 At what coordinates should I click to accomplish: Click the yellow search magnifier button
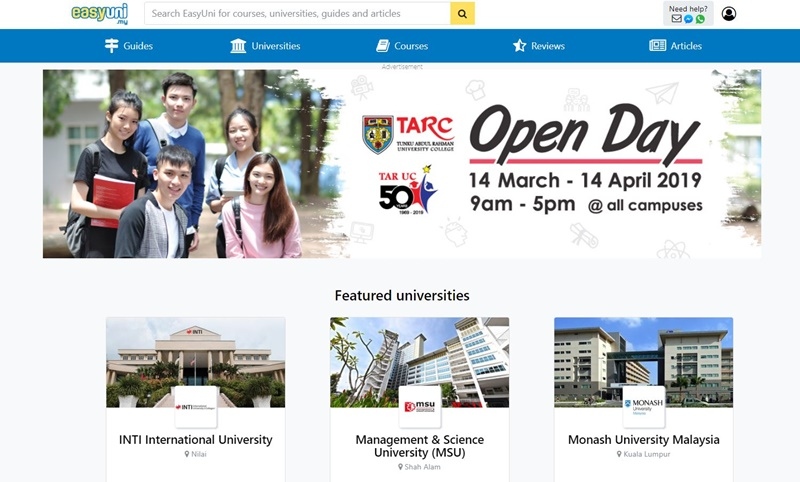[x=462, y=14]
